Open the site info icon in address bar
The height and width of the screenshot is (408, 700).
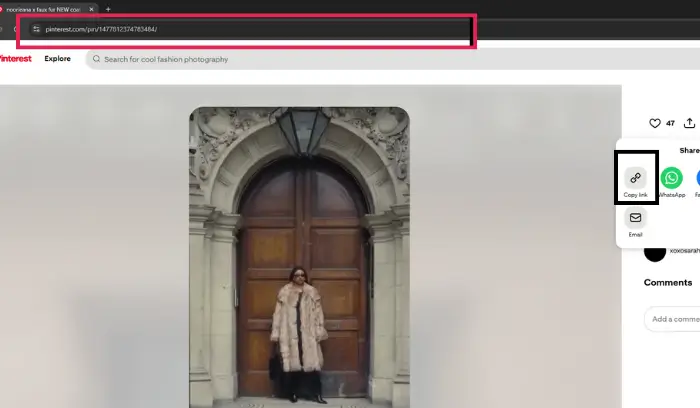point(36,29)
